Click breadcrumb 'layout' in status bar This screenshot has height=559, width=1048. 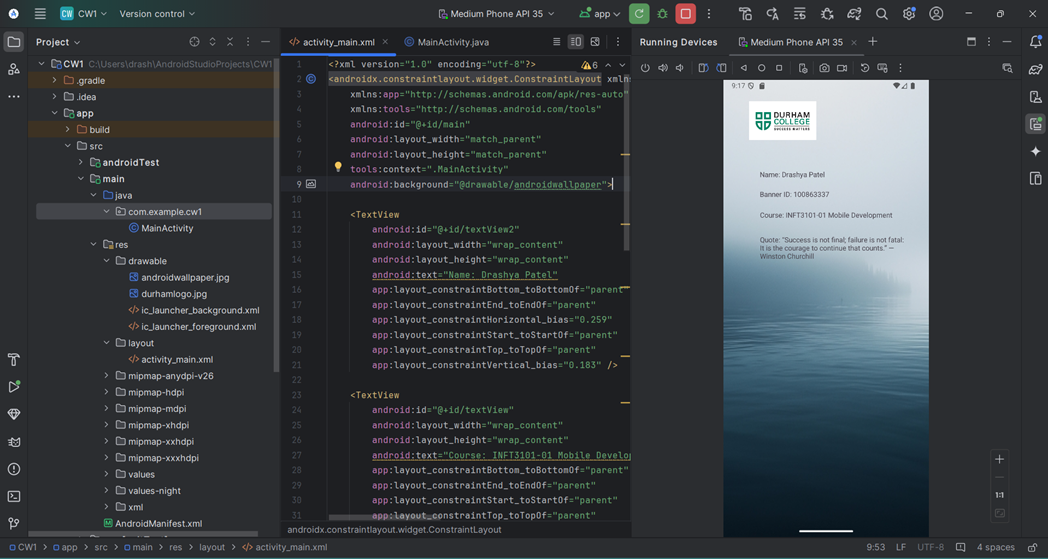[x=212, y=547]
